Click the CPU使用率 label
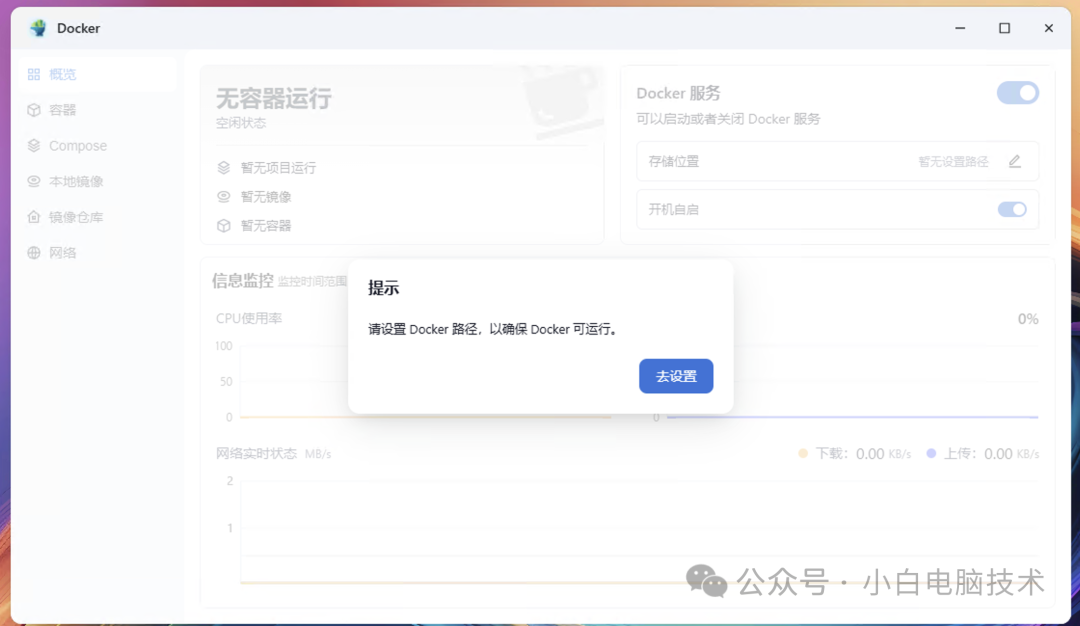This screenshot has height=626, width=1080. 249,318
